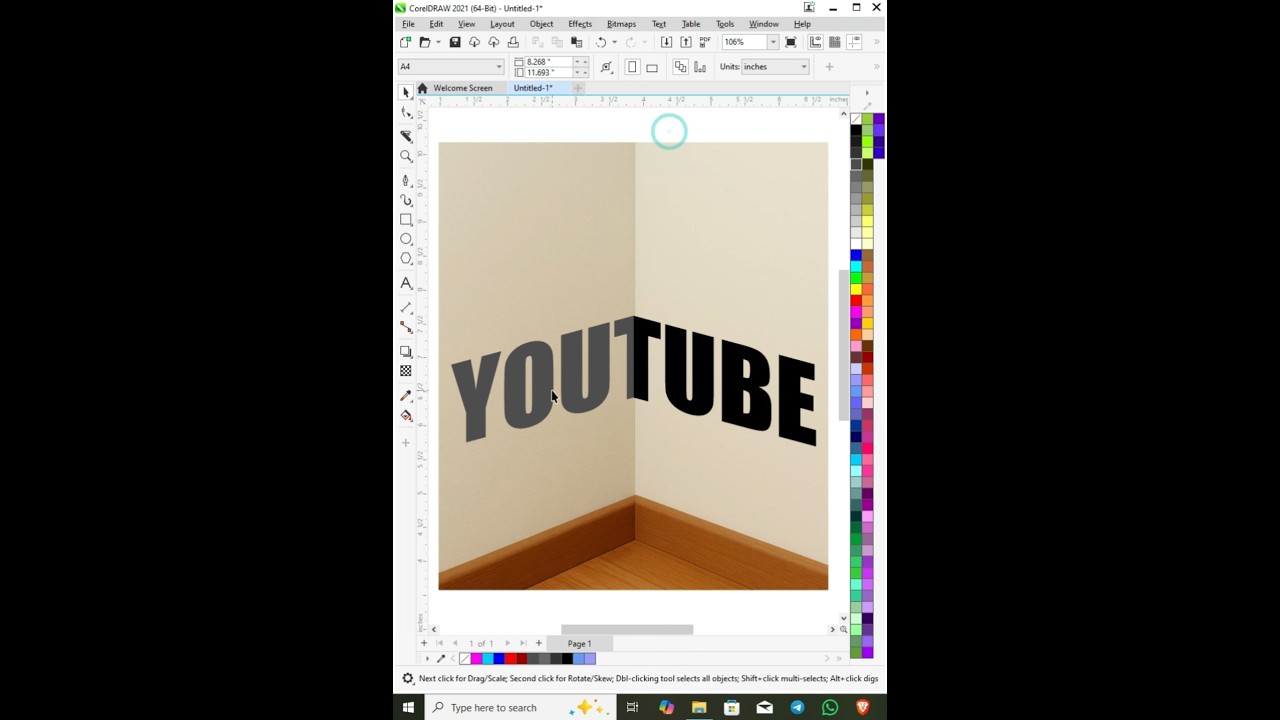The height and width of the screenshot is (720, 1280).
Task: Click quick customize plus in toolbox
Action: pyautogui.click(x=406, y=443)
